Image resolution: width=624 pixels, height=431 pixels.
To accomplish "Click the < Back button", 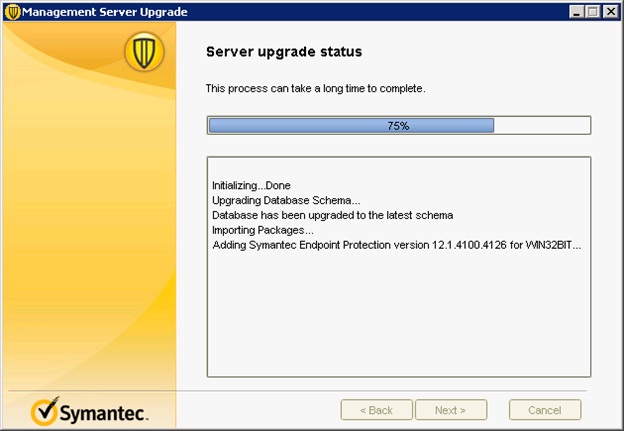I will [x=376, y=410].
